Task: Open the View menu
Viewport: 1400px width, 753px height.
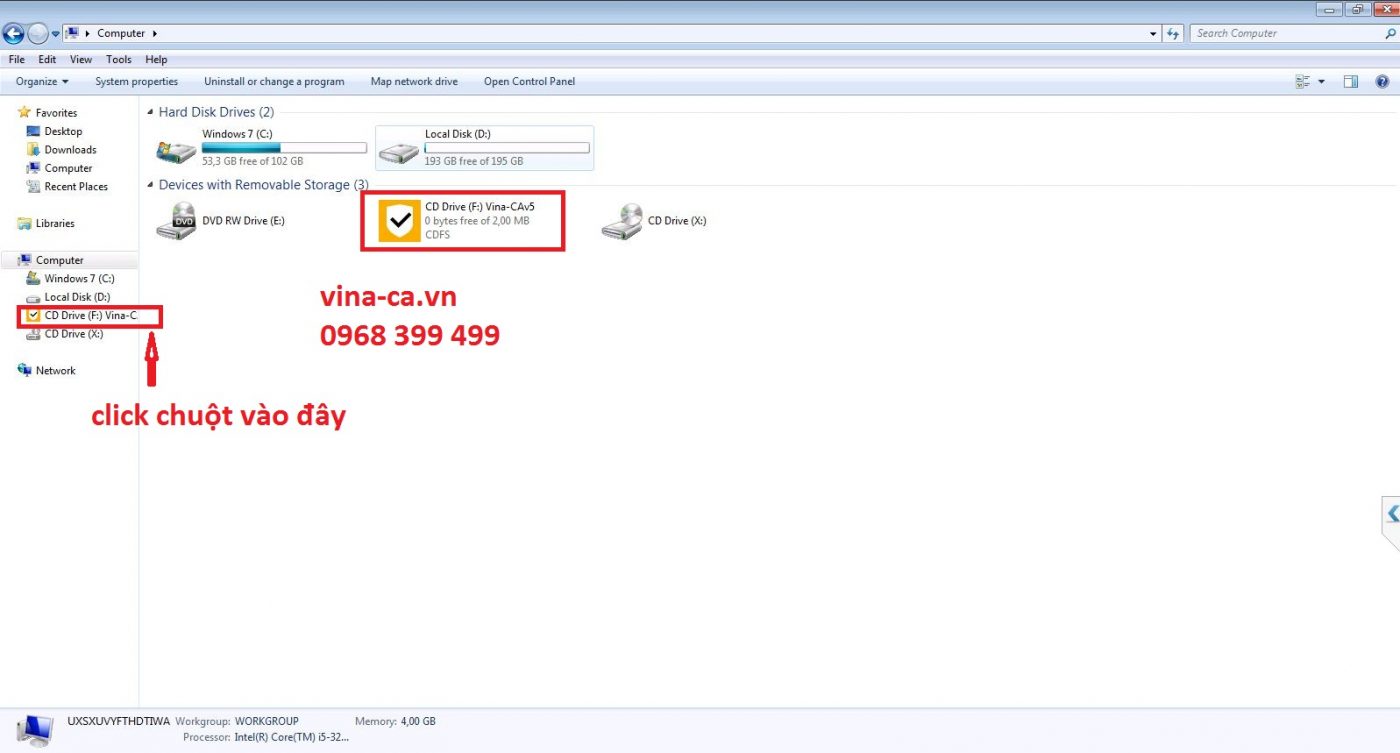Action: (x=81, y=59)
